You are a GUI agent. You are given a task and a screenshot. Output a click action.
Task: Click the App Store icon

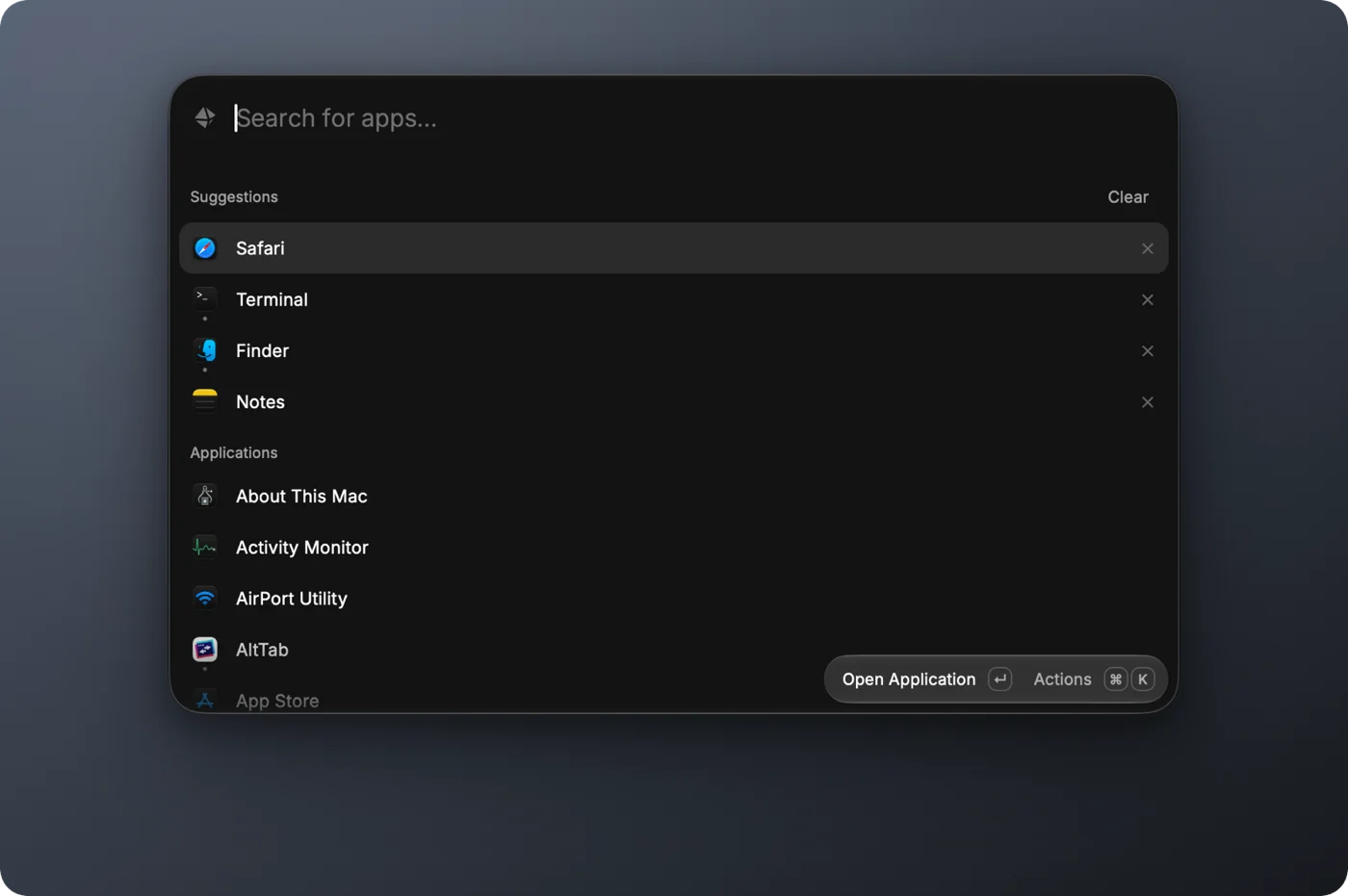(205, 701)
